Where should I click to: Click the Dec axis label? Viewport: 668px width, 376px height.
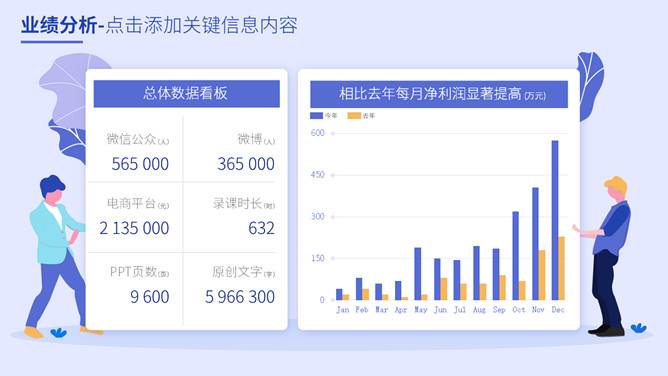[x=558, y=310]
